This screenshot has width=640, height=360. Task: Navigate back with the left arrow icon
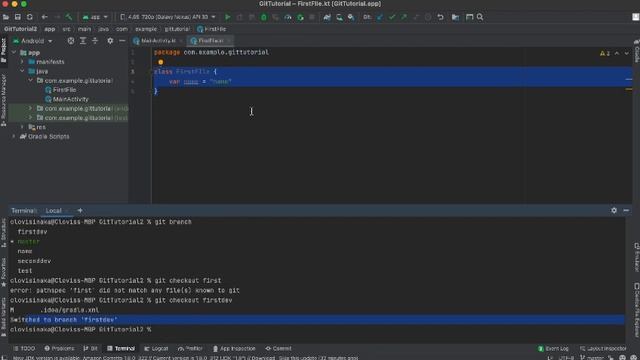point(44,17)
